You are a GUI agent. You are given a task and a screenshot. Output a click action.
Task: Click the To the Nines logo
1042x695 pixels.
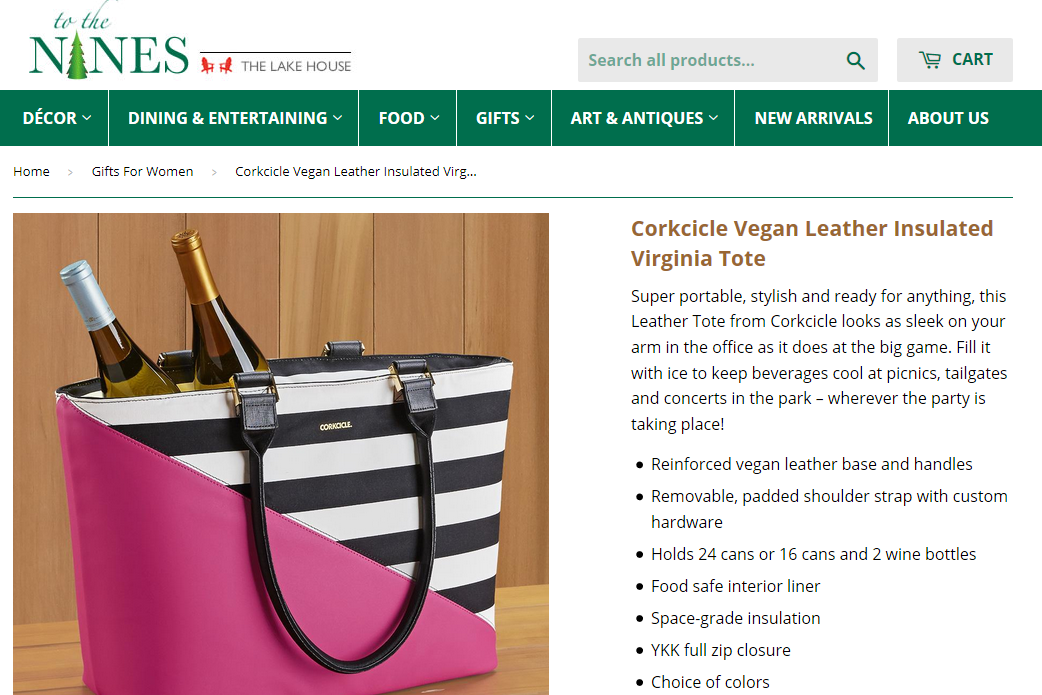pos(109,40)
